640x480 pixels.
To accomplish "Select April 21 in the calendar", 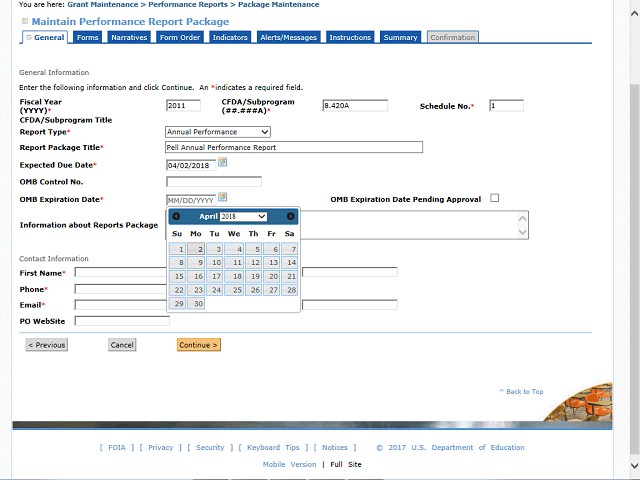I will (x=289, y=276).
